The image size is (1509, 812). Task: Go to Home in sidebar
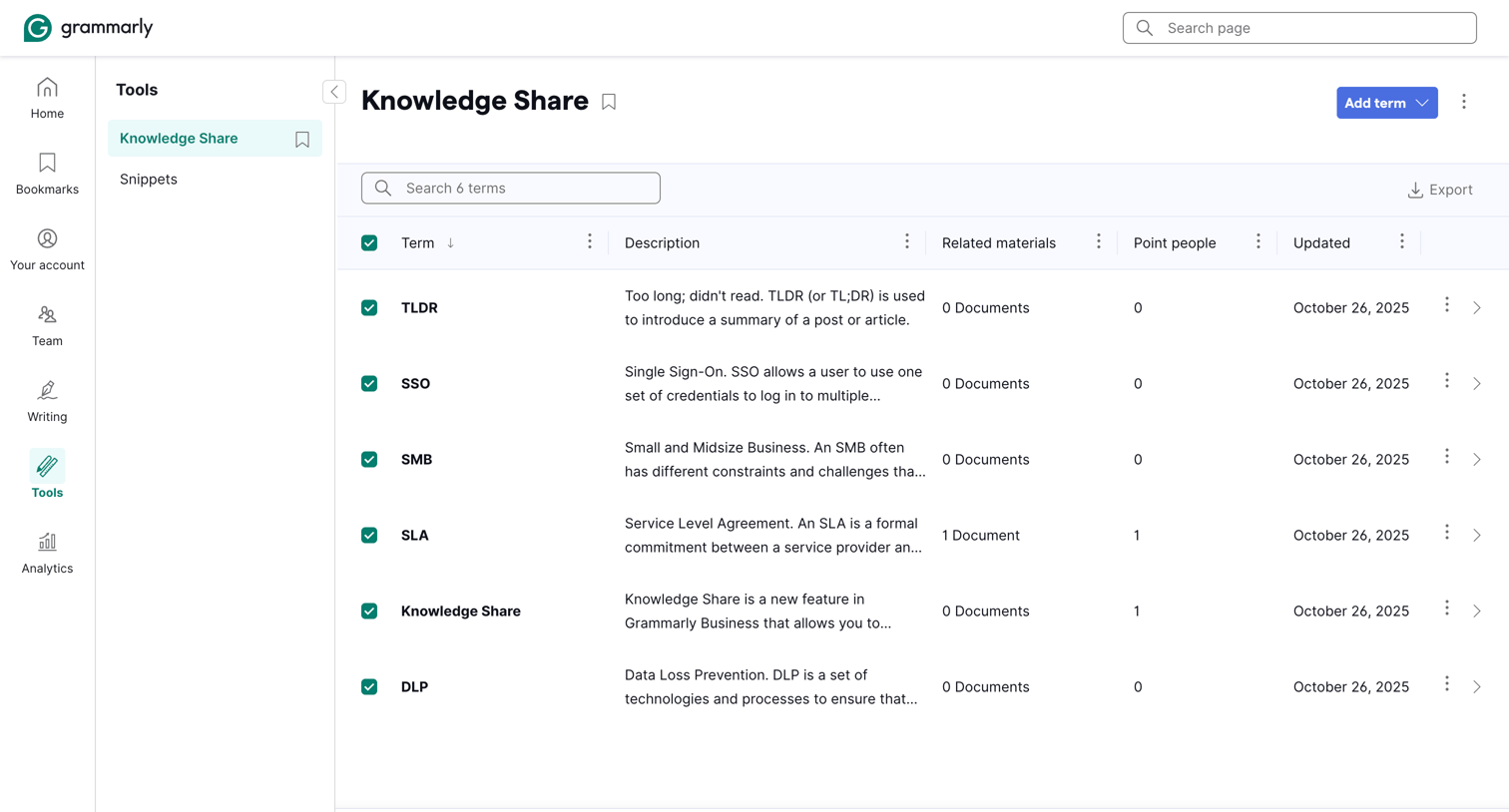coord(47,99)
